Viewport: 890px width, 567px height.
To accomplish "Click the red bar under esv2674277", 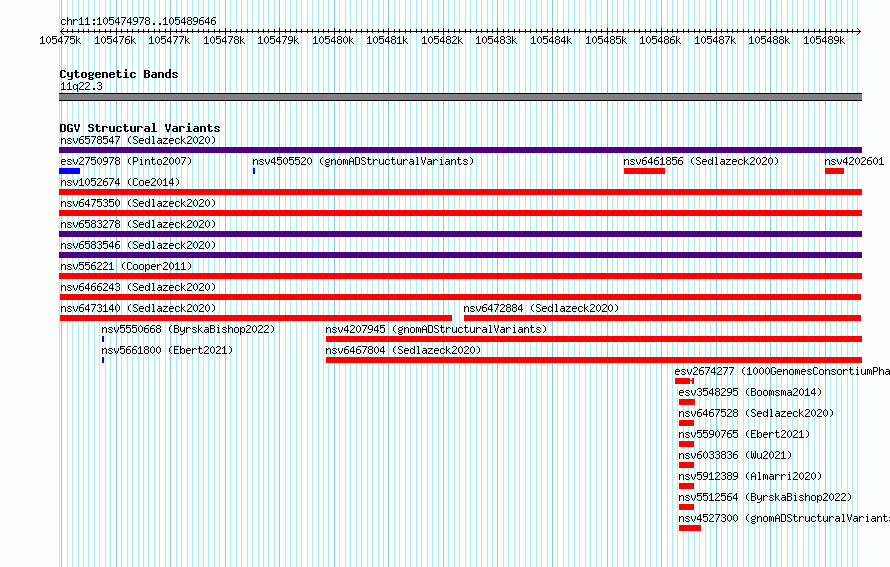I will tap(684, 381).
